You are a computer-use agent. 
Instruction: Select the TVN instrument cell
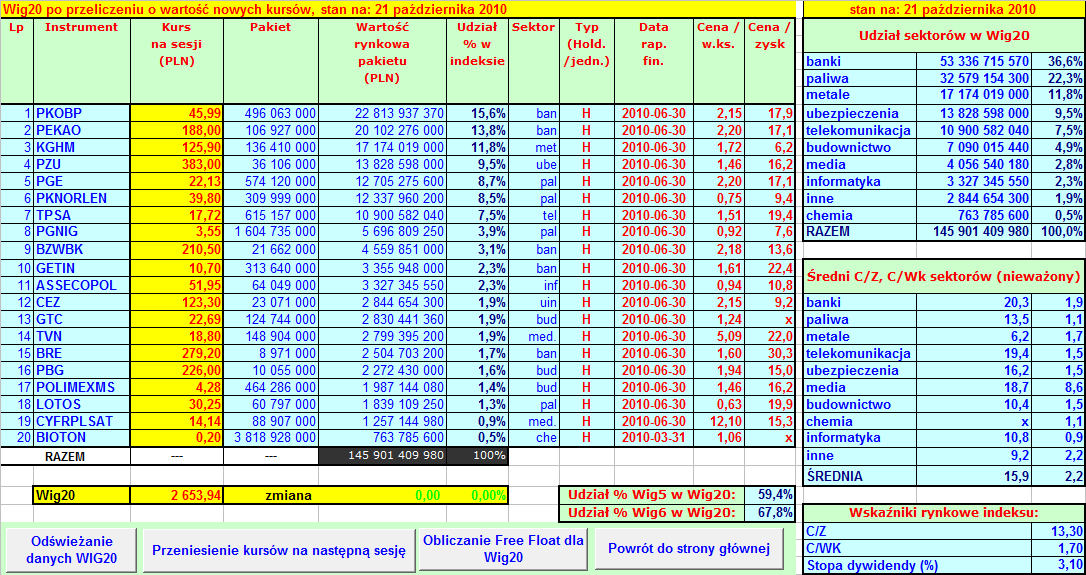point(82,336)
